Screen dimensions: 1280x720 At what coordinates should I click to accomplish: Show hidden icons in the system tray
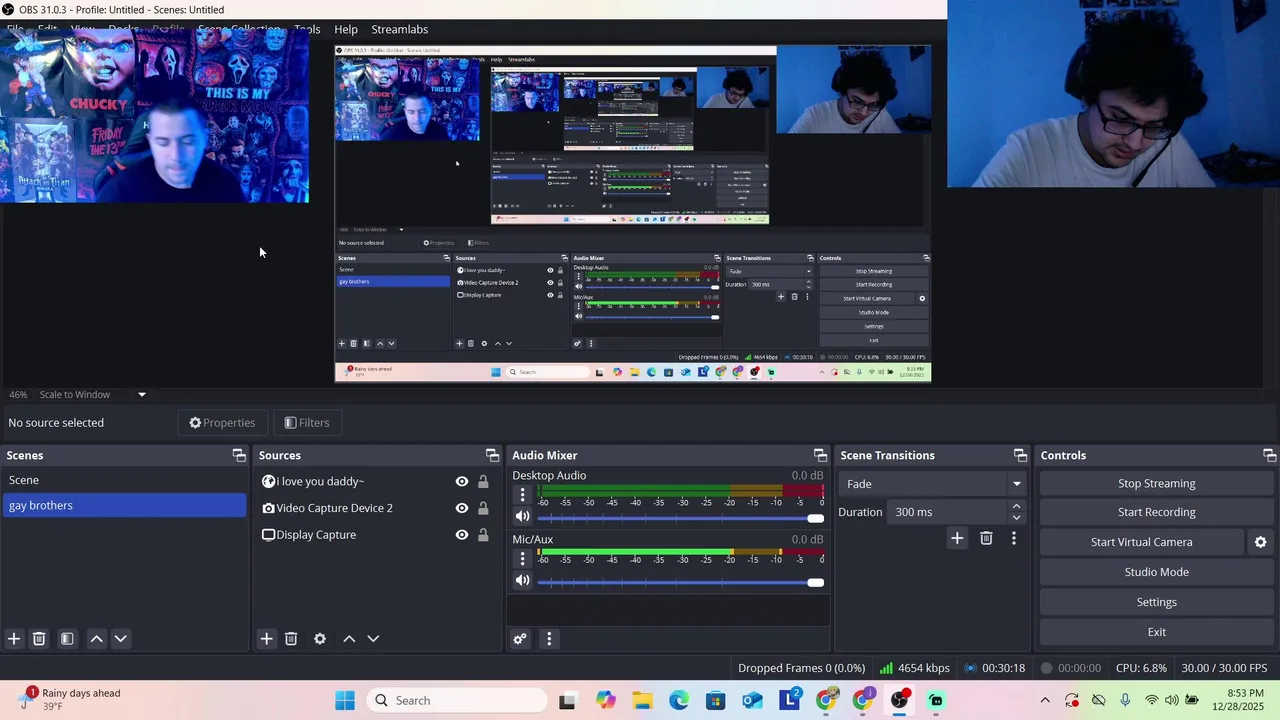click(x=1045, y=700)
